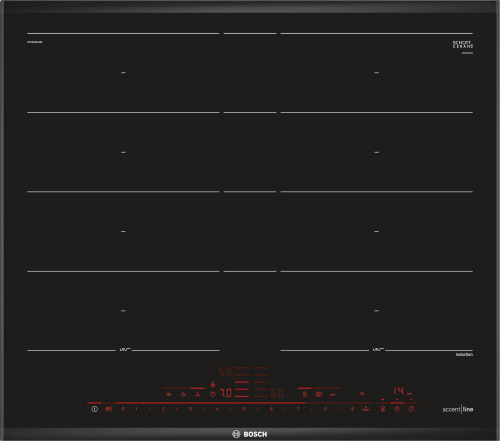Select the PowerBoost symbol after level 9
Viewport: 500px width, 441px height.
(x=366, y=409)
